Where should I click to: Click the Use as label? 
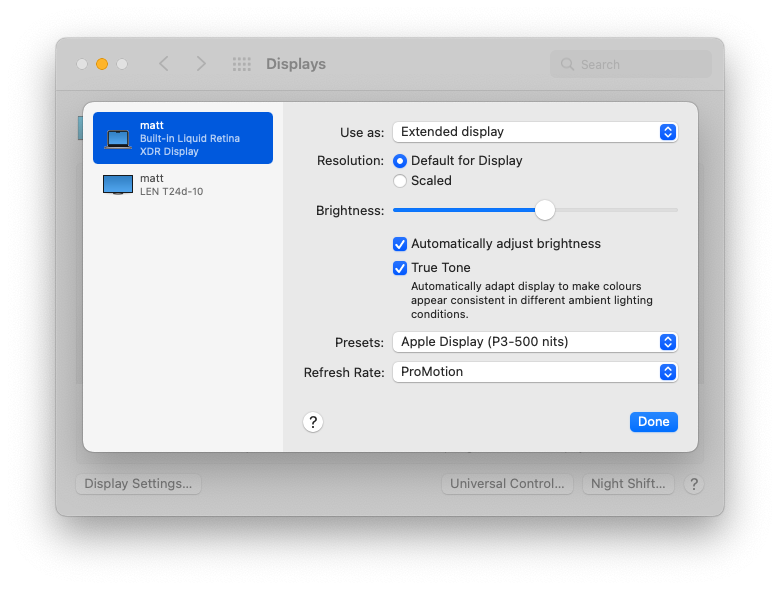click(x=362, y=133)
